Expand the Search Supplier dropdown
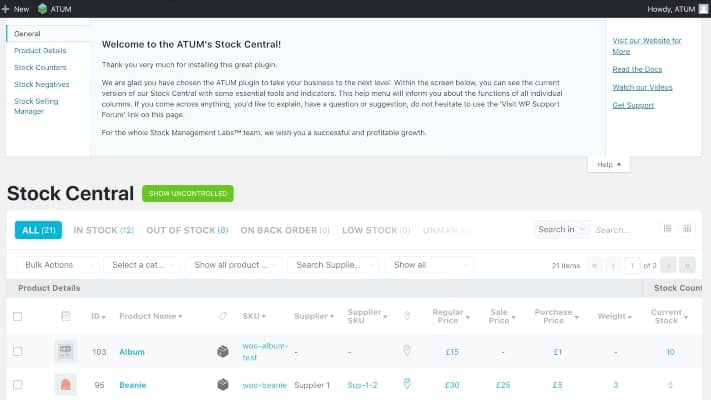The image size is (711, 400). (333, 265)
